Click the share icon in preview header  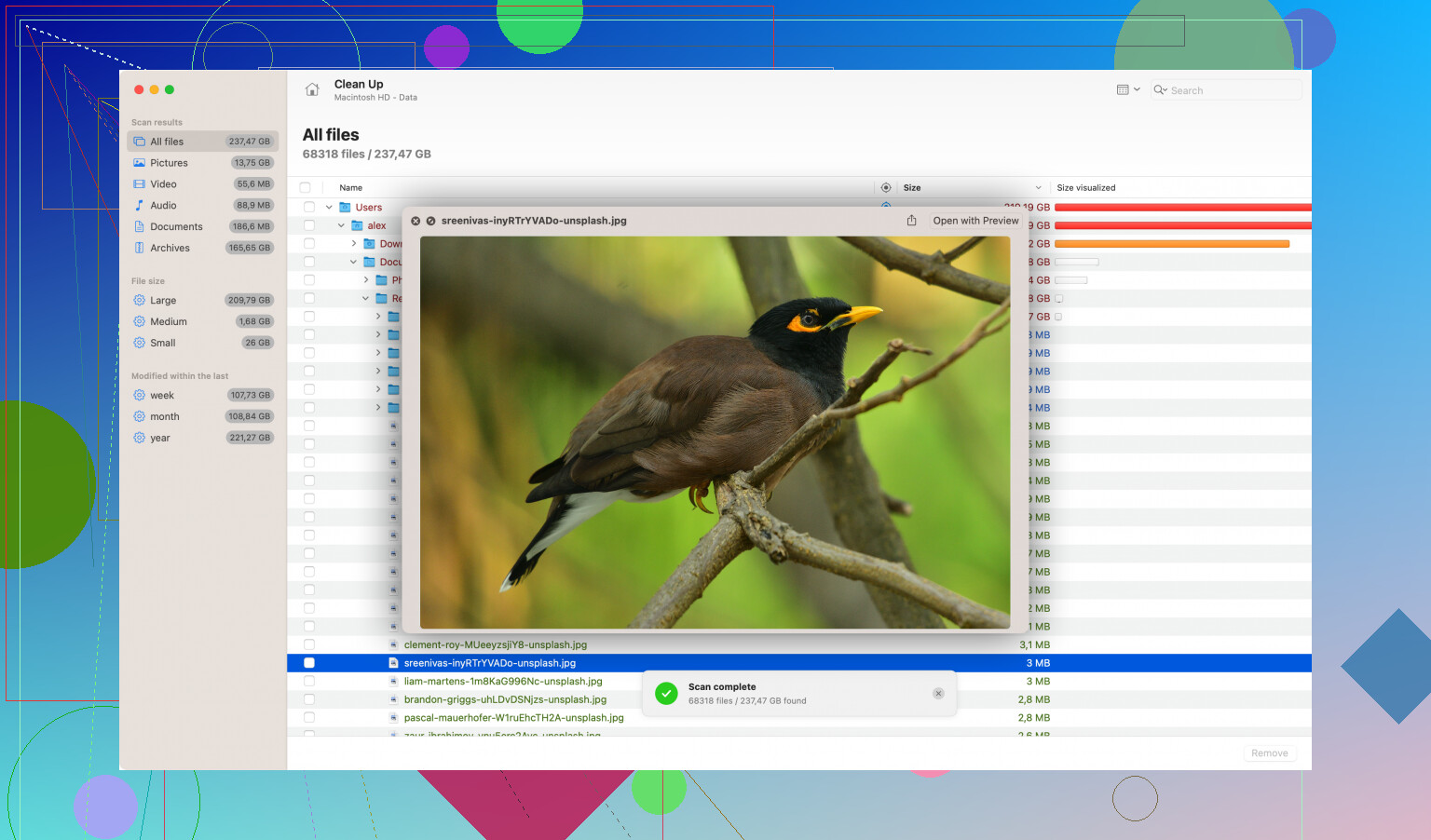click(x=911, y=221)
